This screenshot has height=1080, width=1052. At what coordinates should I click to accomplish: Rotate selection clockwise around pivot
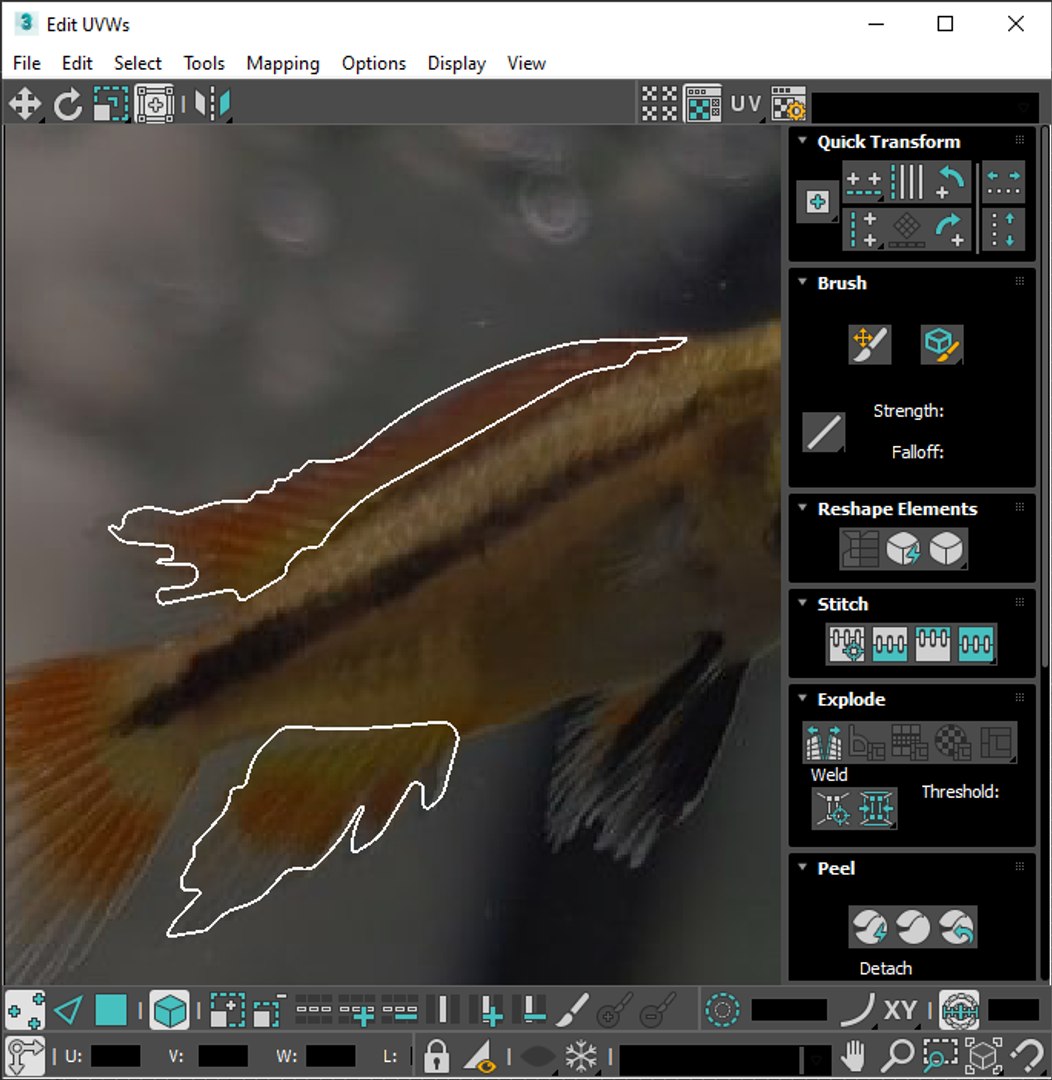pos(949,231)
